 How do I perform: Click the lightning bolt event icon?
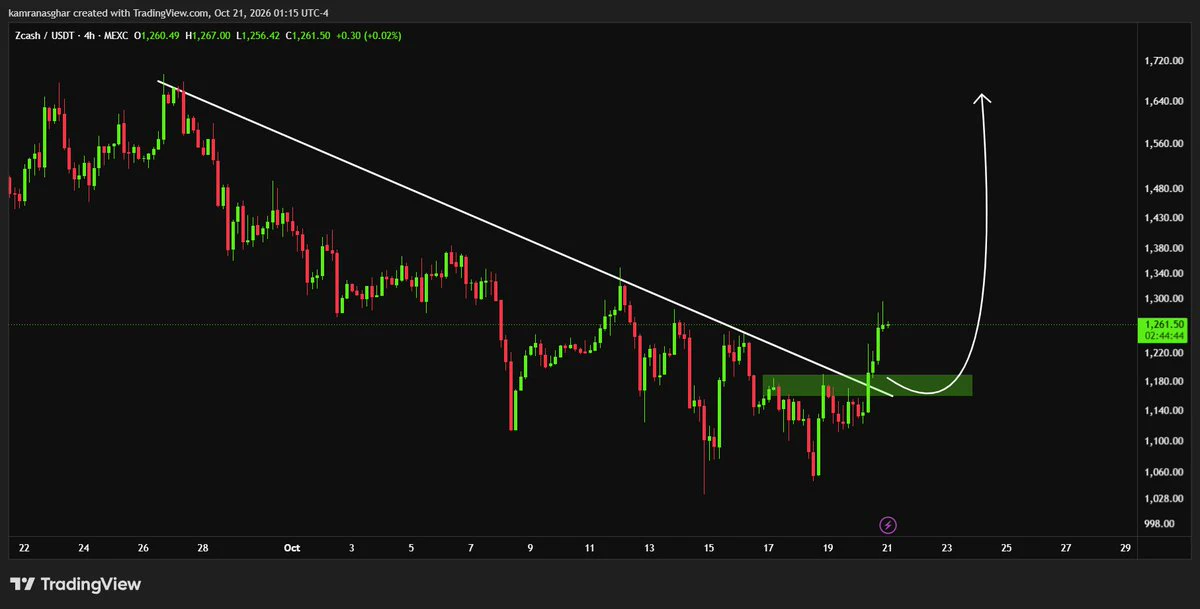[887, 524]
